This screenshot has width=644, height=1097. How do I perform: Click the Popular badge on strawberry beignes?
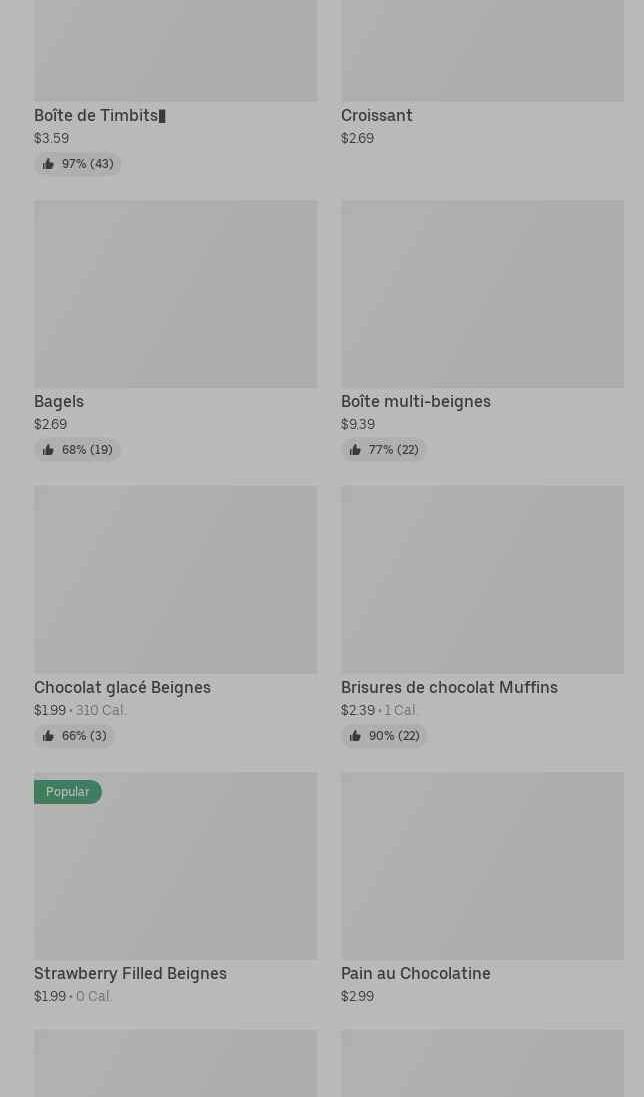pyautogui.click(x=67, y=792)
